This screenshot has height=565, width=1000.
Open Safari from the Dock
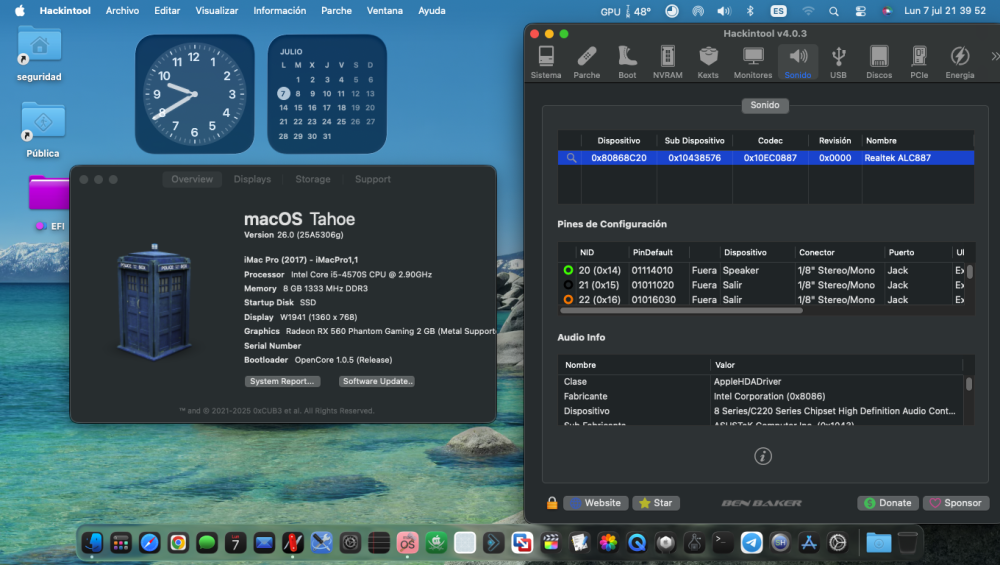click(x=150, y=543)
